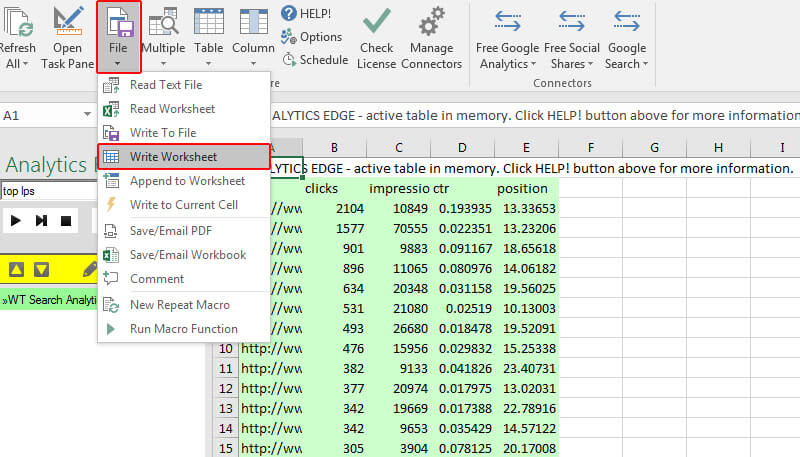Select the WT Search Analytics step
Screen dimensions: 800x457
point(49,299)
